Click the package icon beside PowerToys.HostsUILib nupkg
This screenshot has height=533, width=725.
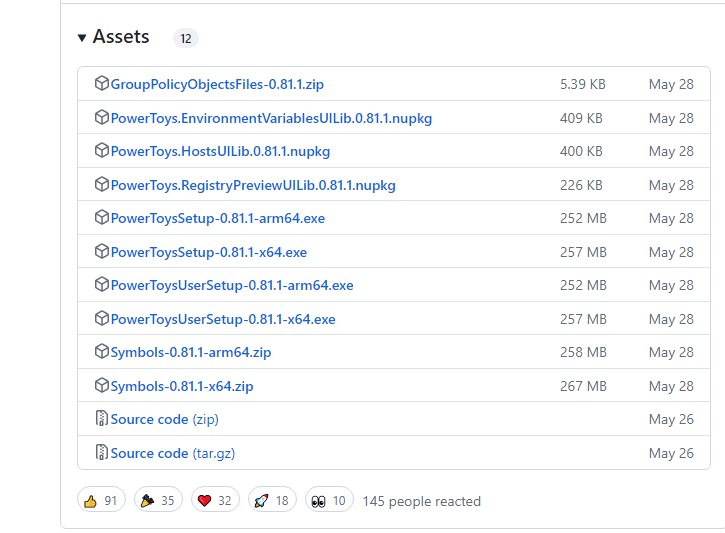click(x=102, y=150)
